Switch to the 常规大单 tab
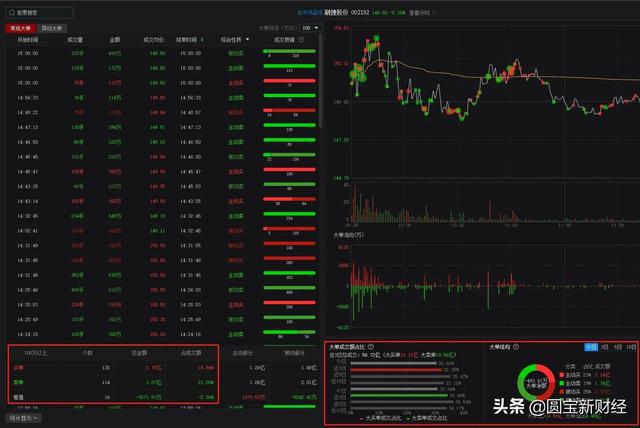The height and width of the screenshot is (428, 640). tap(20, 28)
